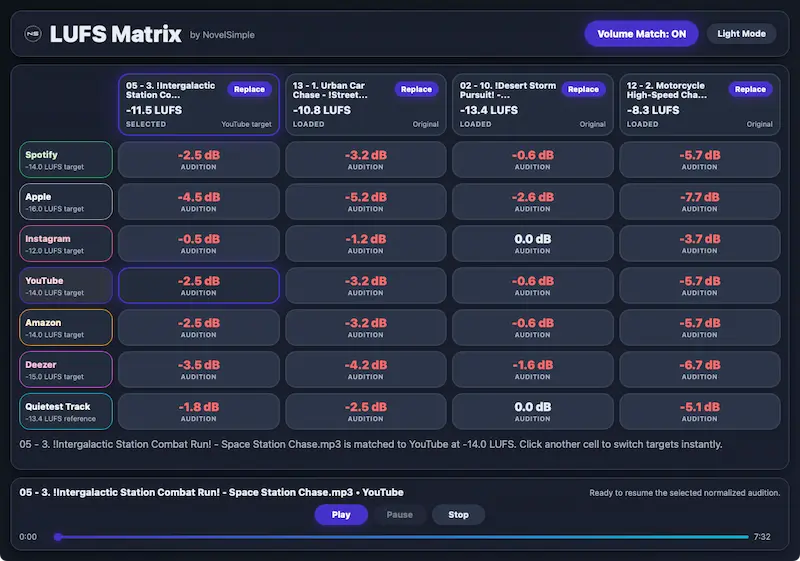Choose the Deezer target row label
Screen dimensions: 800x561
point(66,369)
